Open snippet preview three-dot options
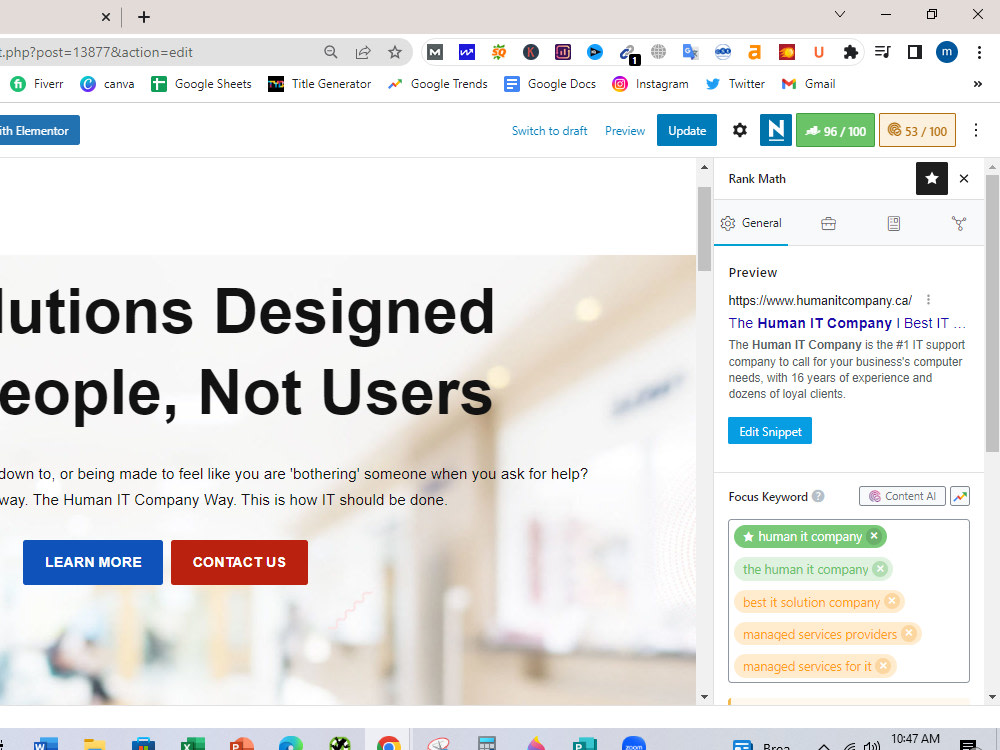 (929, 300)
